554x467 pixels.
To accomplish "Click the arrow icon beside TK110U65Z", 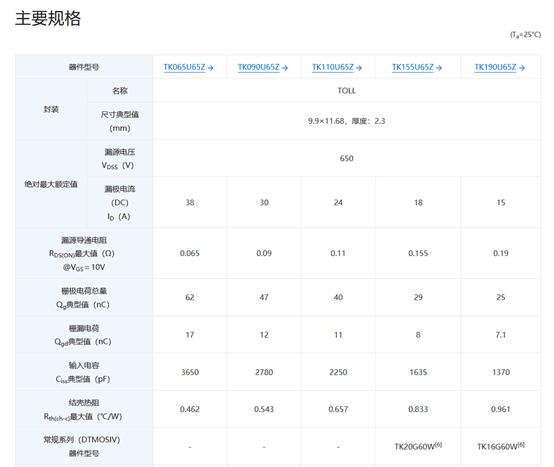I will coord(359,68).
